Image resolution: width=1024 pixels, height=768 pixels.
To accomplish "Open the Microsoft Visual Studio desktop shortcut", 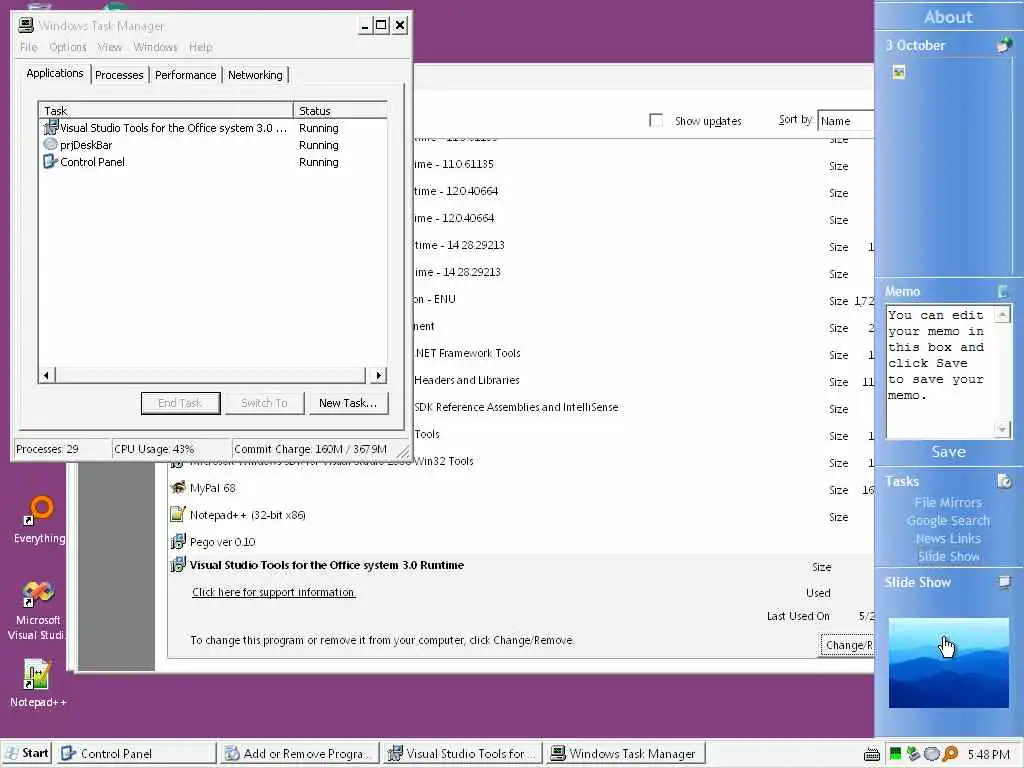I will 37,611.
